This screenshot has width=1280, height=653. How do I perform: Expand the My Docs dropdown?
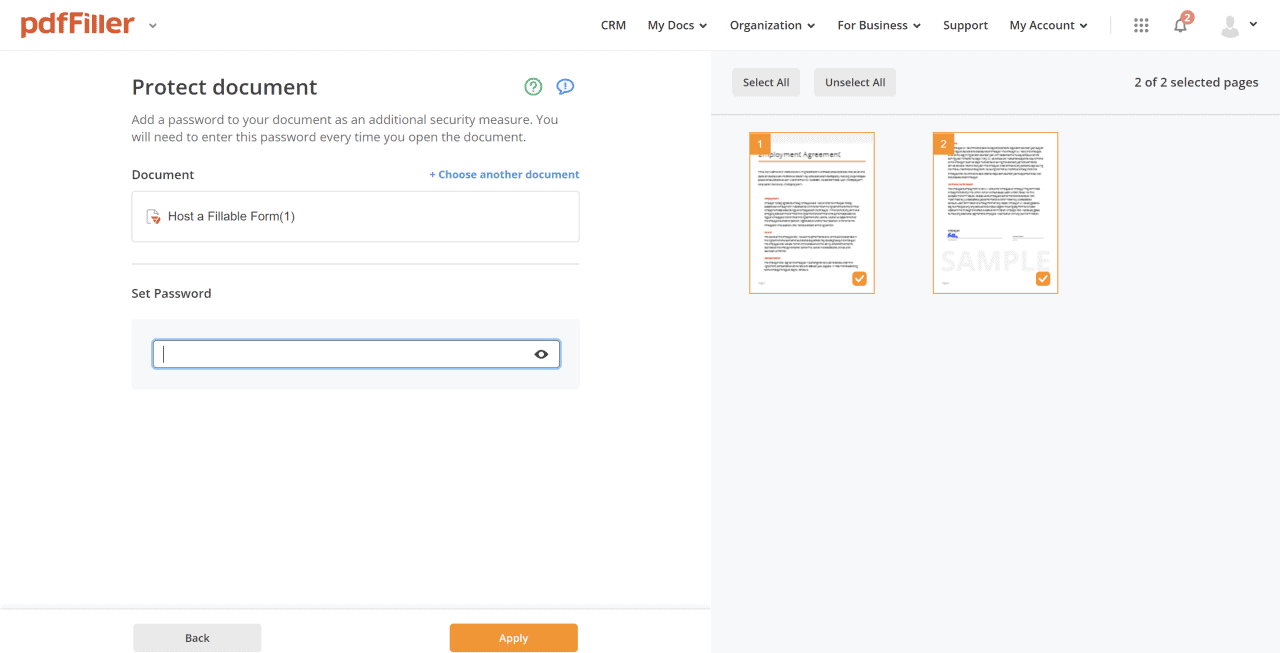[676, 25]
